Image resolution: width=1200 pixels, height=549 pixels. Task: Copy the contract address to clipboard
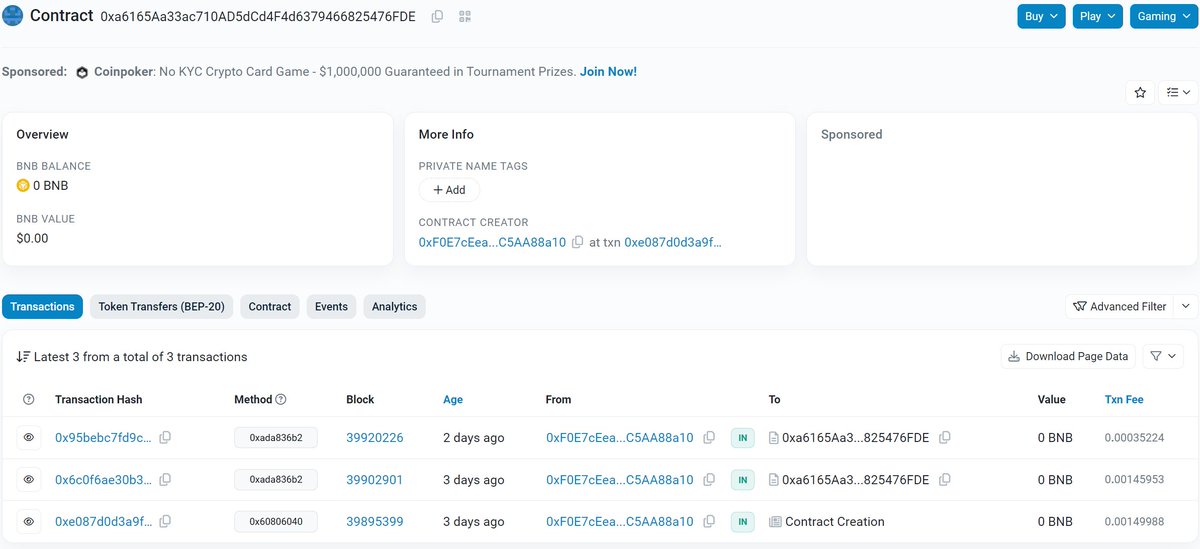437,17
